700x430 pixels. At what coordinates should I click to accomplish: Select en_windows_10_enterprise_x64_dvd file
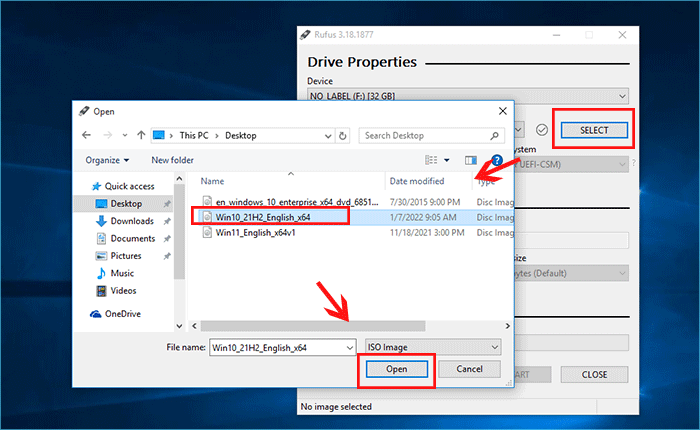point(297,202)
